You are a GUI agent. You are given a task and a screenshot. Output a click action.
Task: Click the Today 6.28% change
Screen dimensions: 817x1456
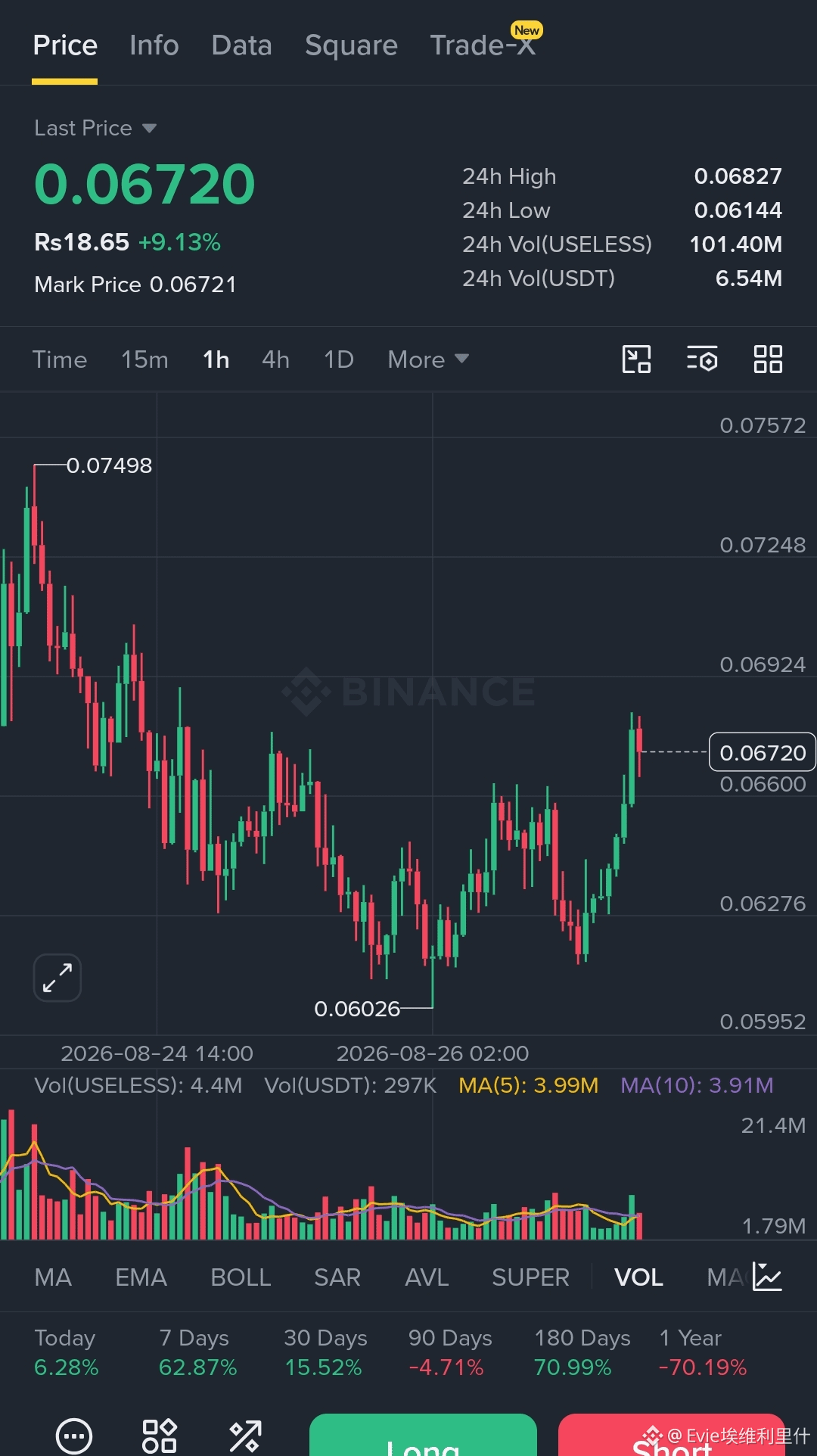pyautogui.click(x=67, y=1353)
